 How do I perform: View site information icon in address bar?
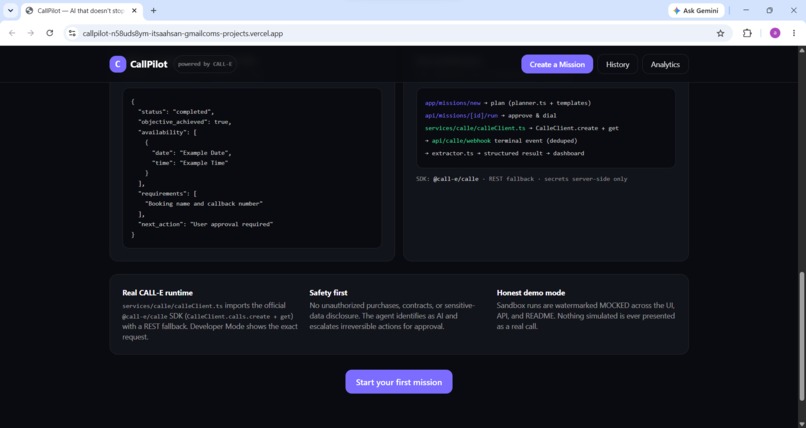72,33
